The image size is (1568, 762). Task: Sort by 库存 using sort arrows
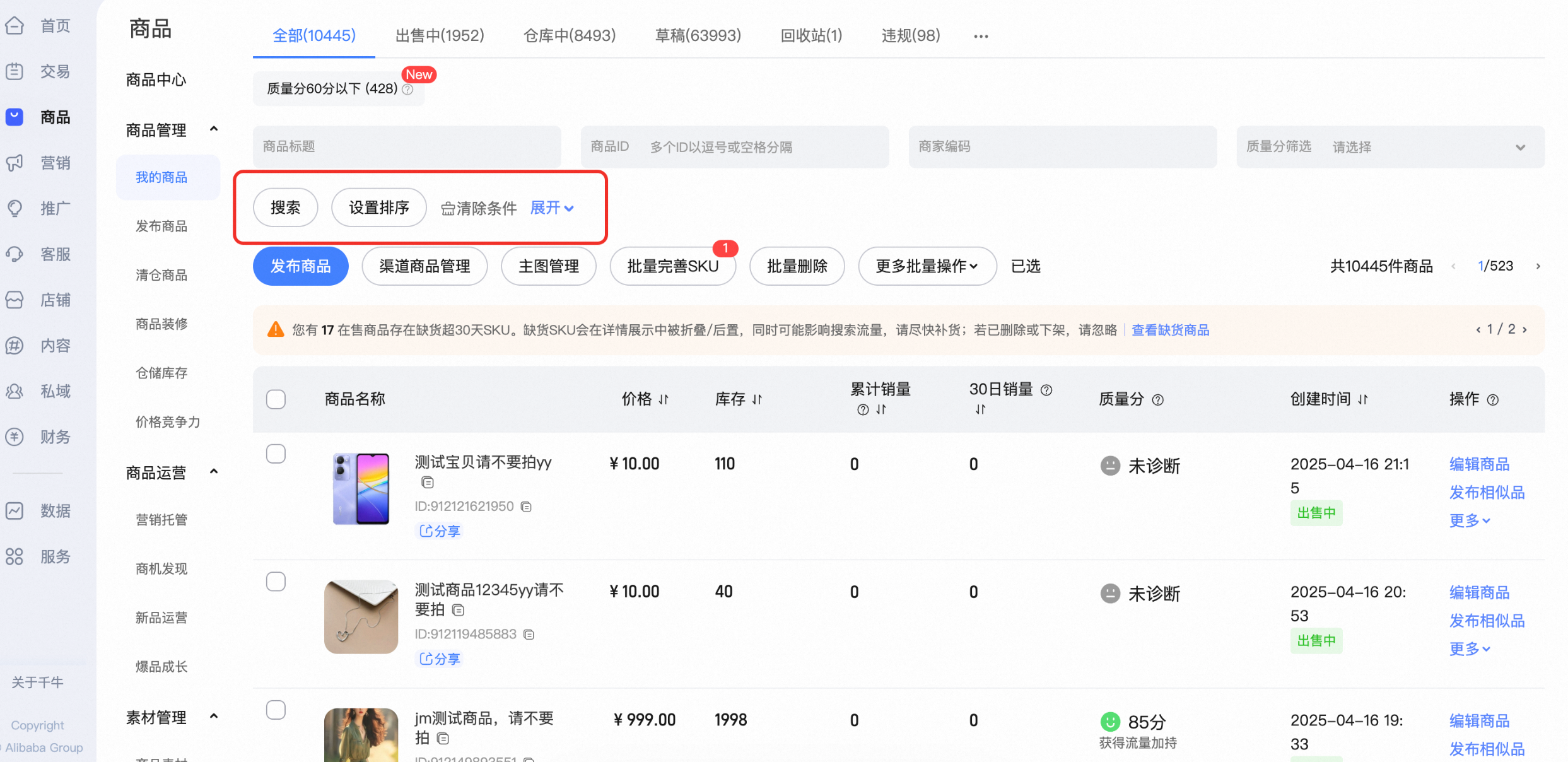coord(757,399)
